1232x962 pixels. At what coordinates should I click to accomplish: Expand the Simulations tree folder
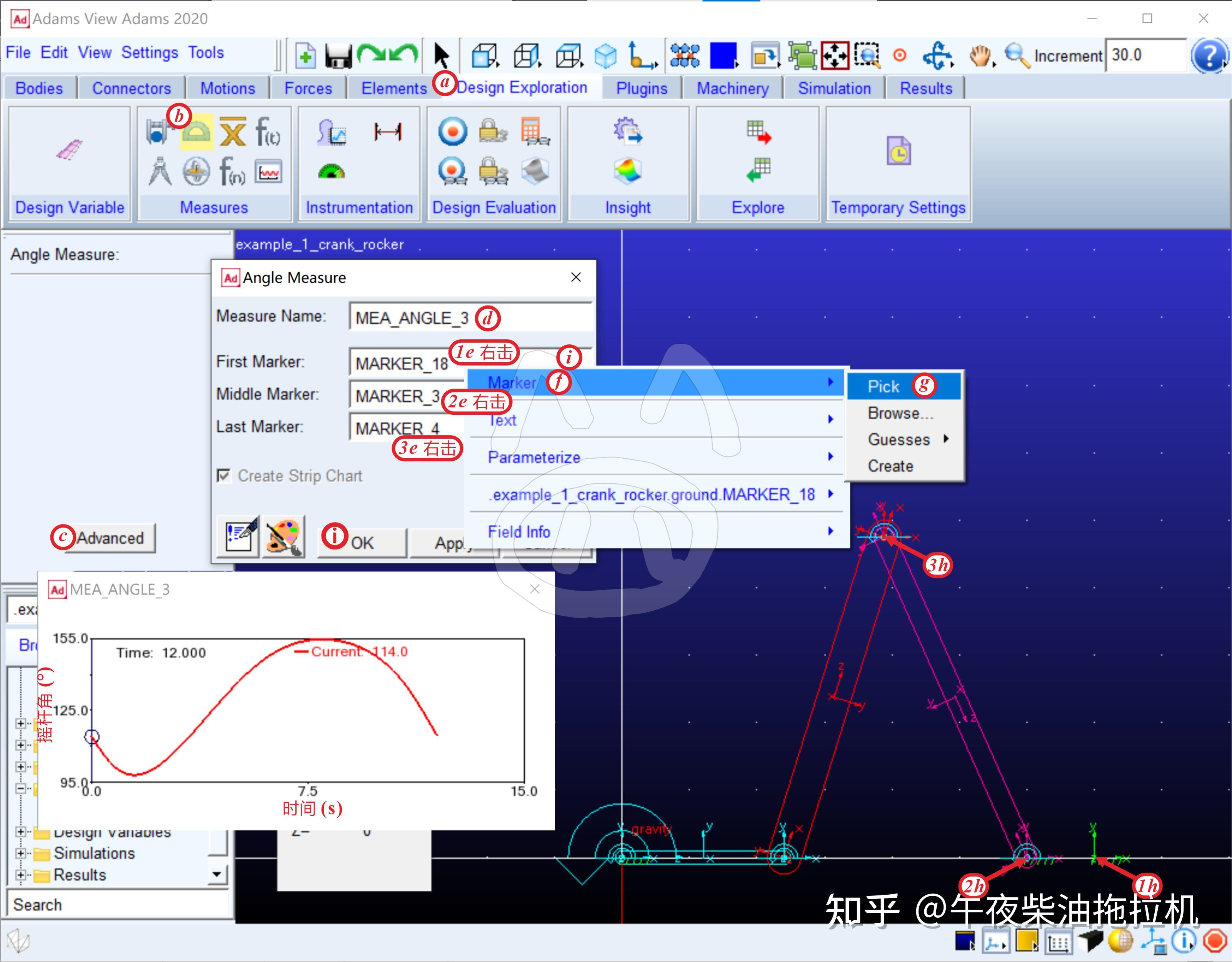click(20, 853)
